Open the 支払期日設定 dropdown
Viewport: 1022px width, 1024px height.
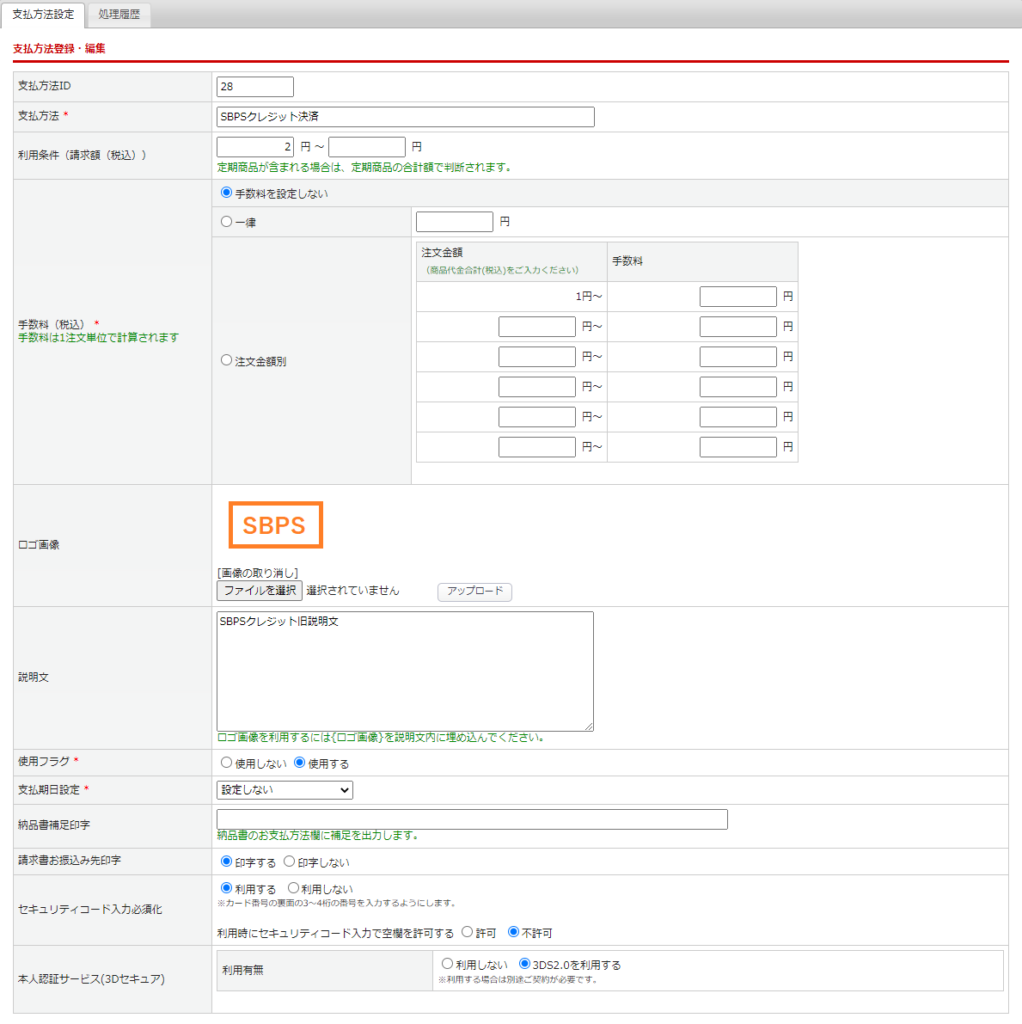point(285,790)
